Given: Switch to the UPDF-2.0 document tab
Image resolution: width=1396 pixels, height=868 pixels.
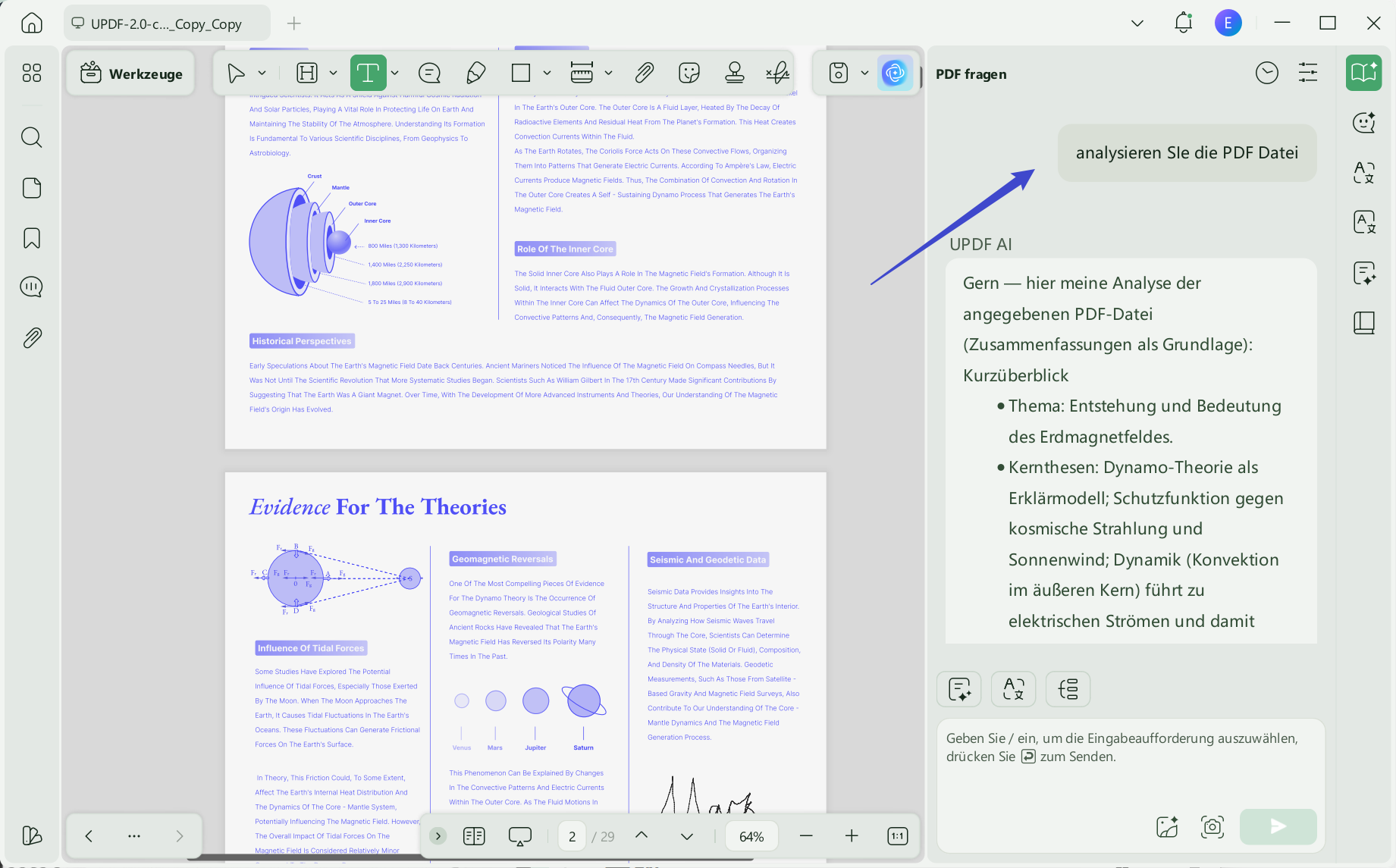Looking at the screenshot, I should click(x=167, y=24).
